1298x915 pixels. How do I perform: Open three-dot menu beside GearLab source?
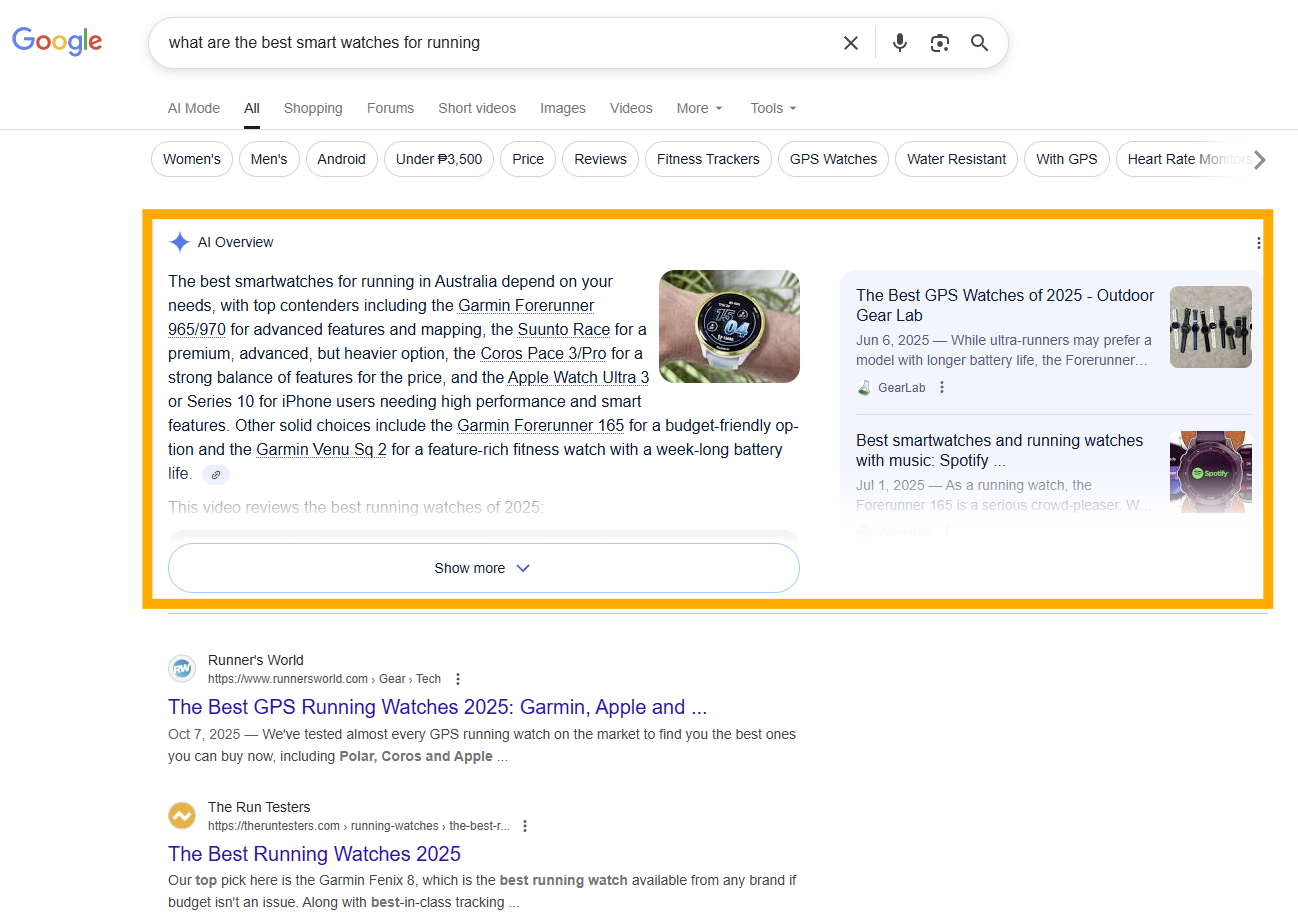click(941, 388)
